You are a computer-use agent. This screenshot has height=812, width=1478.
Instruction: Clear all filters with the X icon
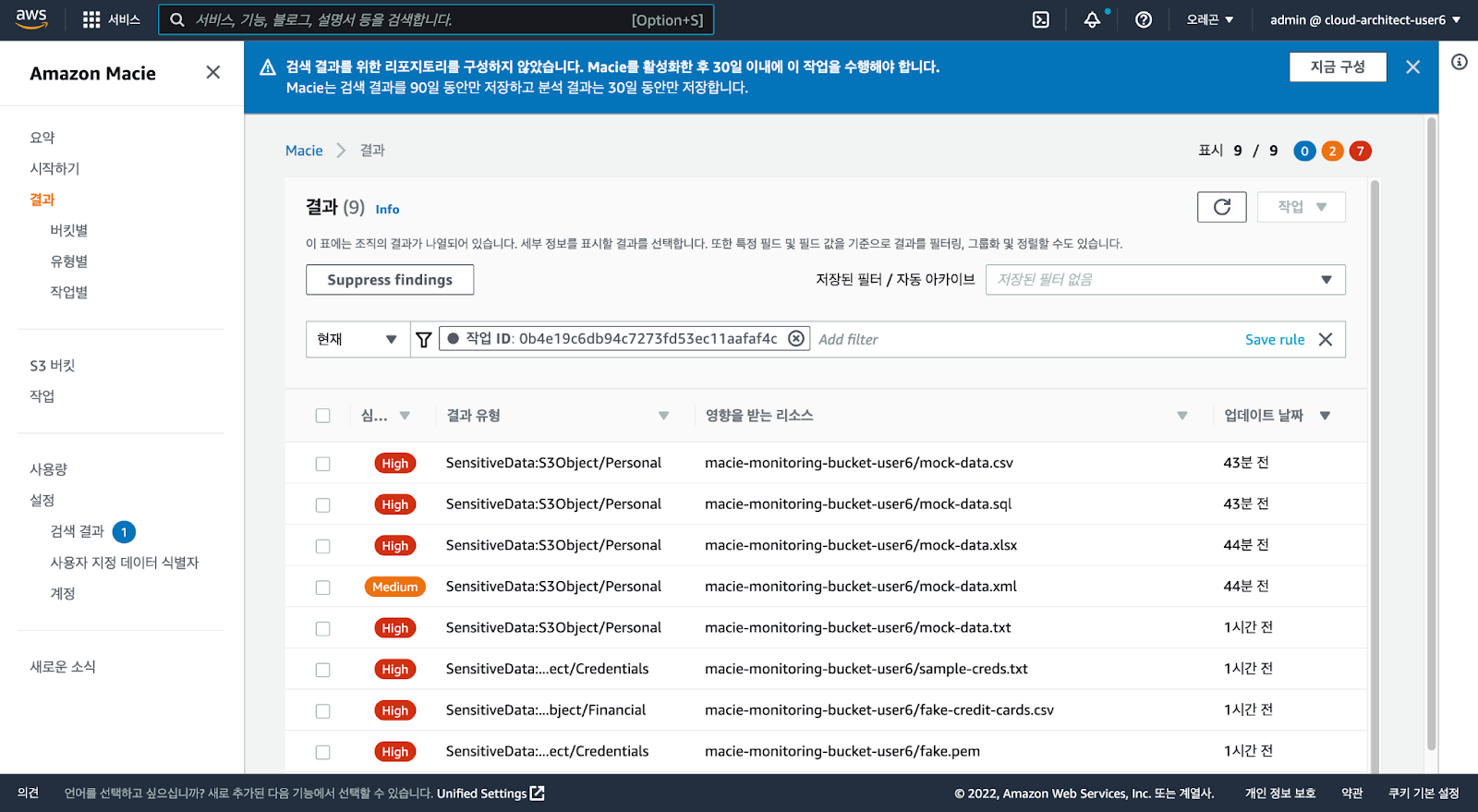pyautogui.click(x=1326, y=339)
